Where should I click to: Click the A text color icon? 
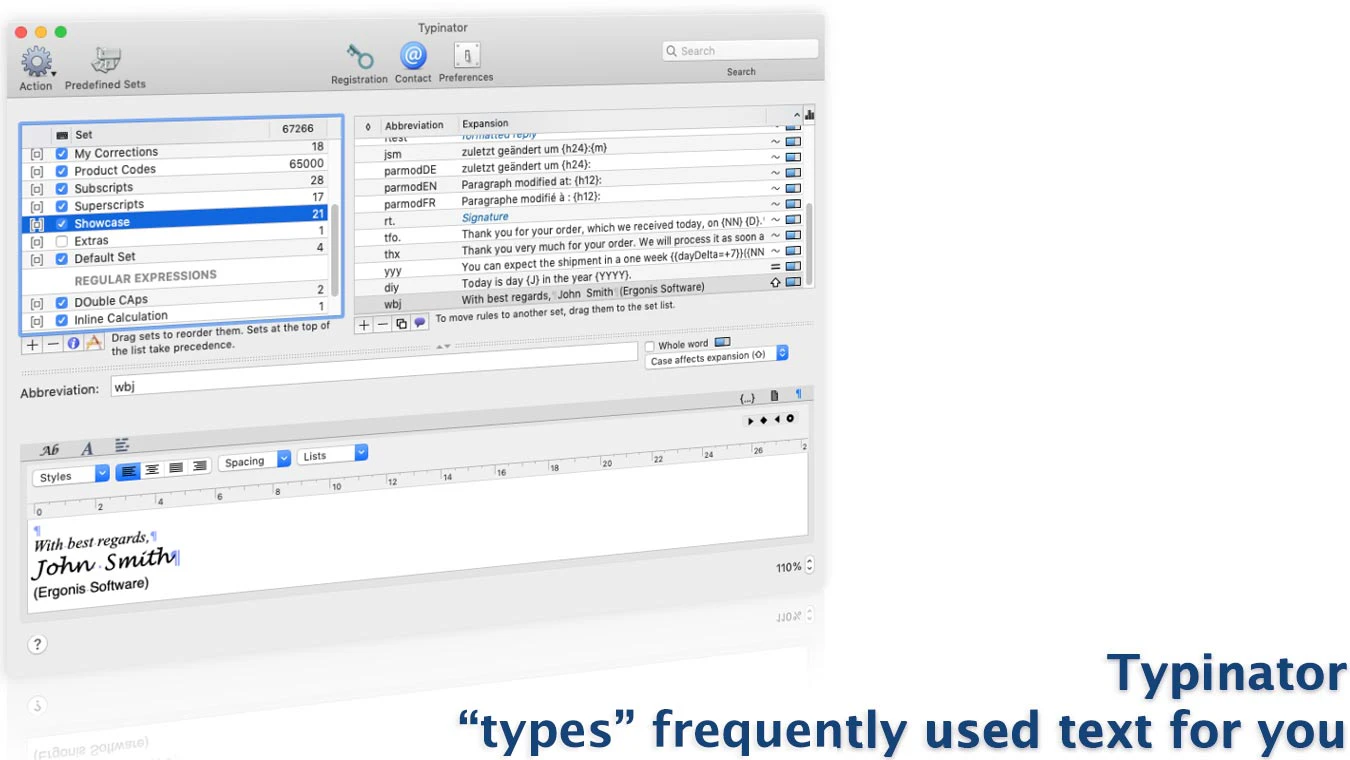click(x=87, y=449)
